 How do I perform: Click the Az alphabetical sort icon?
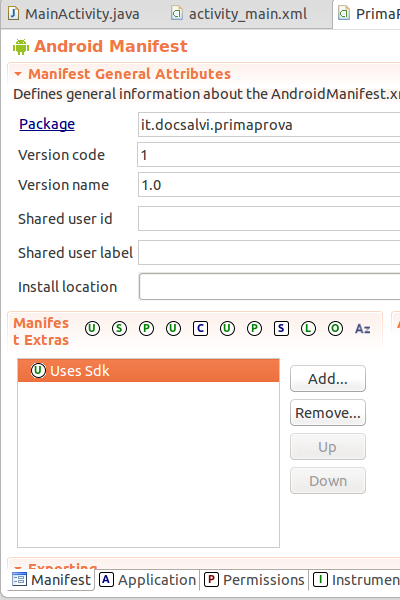(362, 329)
